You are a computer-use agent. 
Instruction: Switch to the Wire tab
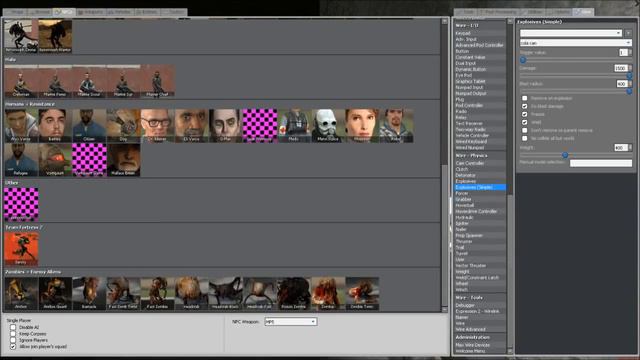pyautogui.click(x=583, y=12)
